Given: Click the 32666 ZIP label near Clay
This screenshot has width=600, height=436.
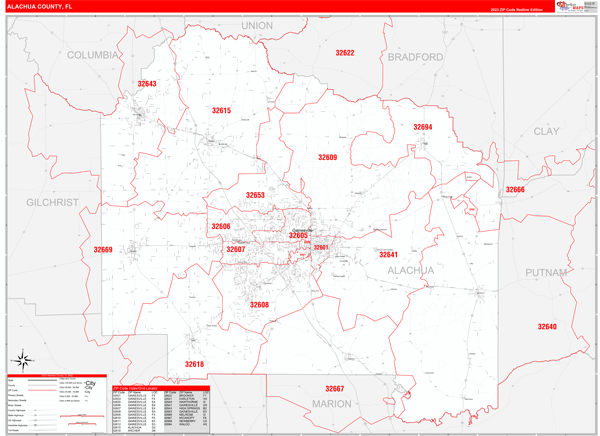Looking at the screenshot, I should (x=514, y=189).
